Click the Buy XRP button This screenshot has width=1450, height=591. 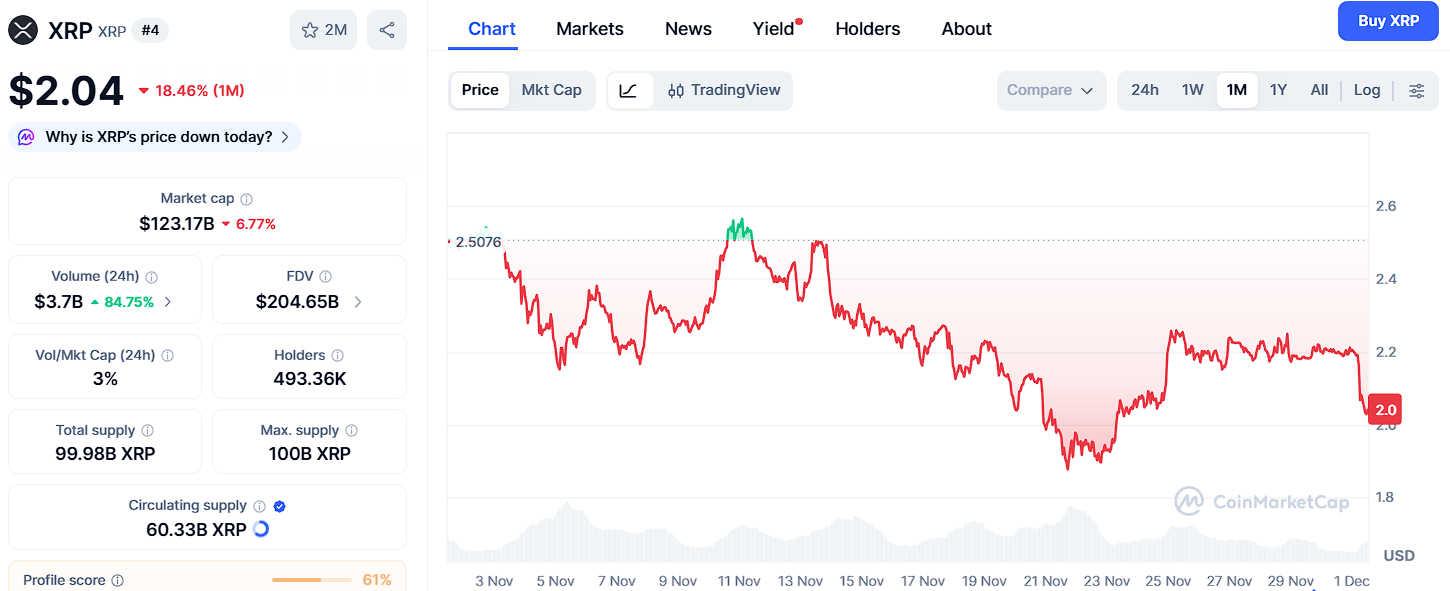click(x=1388, y=20)
